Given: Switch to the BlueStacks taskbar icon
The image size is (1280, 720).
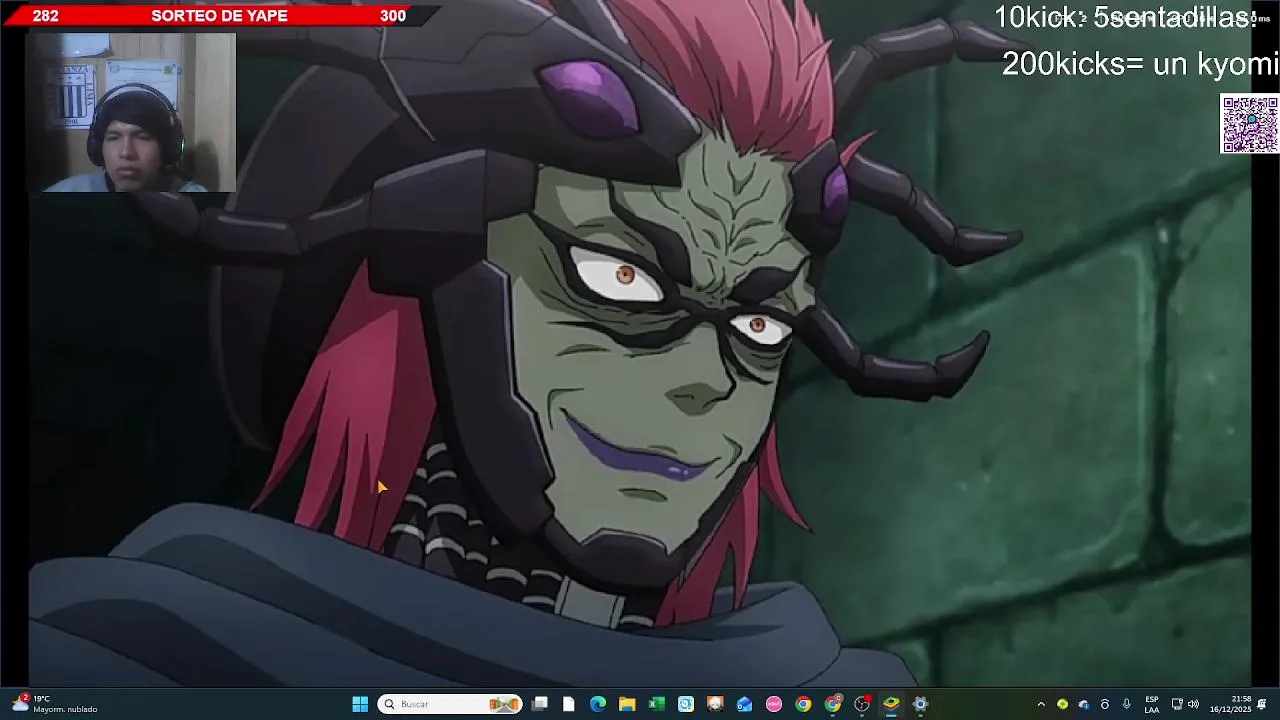Looking at the screenshot, I should [891, 704].
